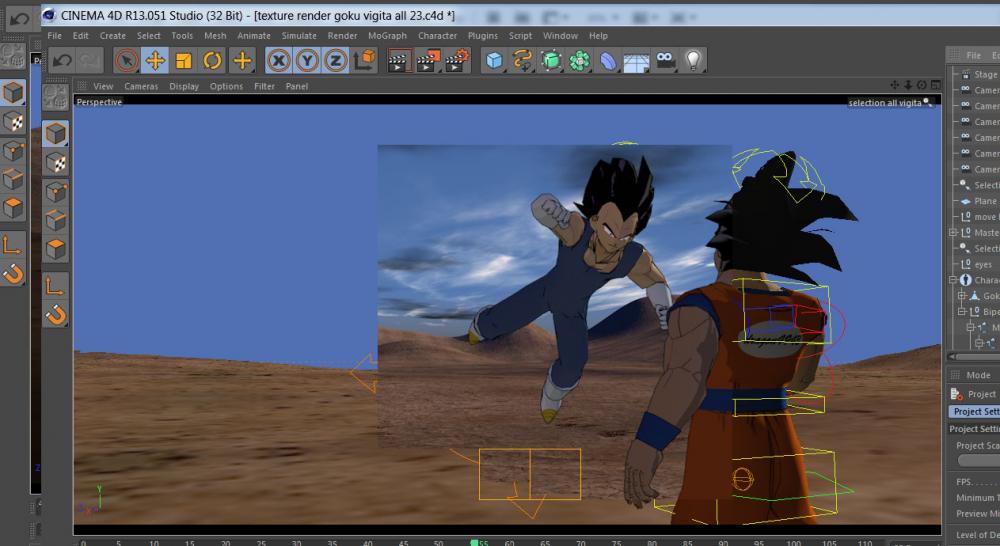Viewport: 1000px width, 546px height.
Task: Toggle snapping magnet in inner palette
Action: pyautogui.click(x=55, y=315)
